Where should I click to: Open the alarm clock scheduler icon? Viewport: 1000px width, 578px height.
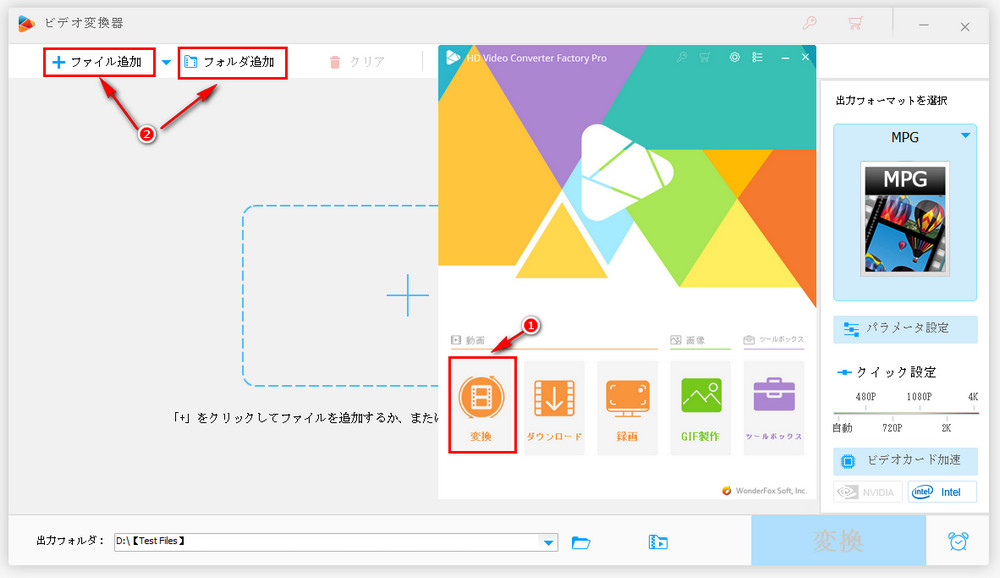958,541
